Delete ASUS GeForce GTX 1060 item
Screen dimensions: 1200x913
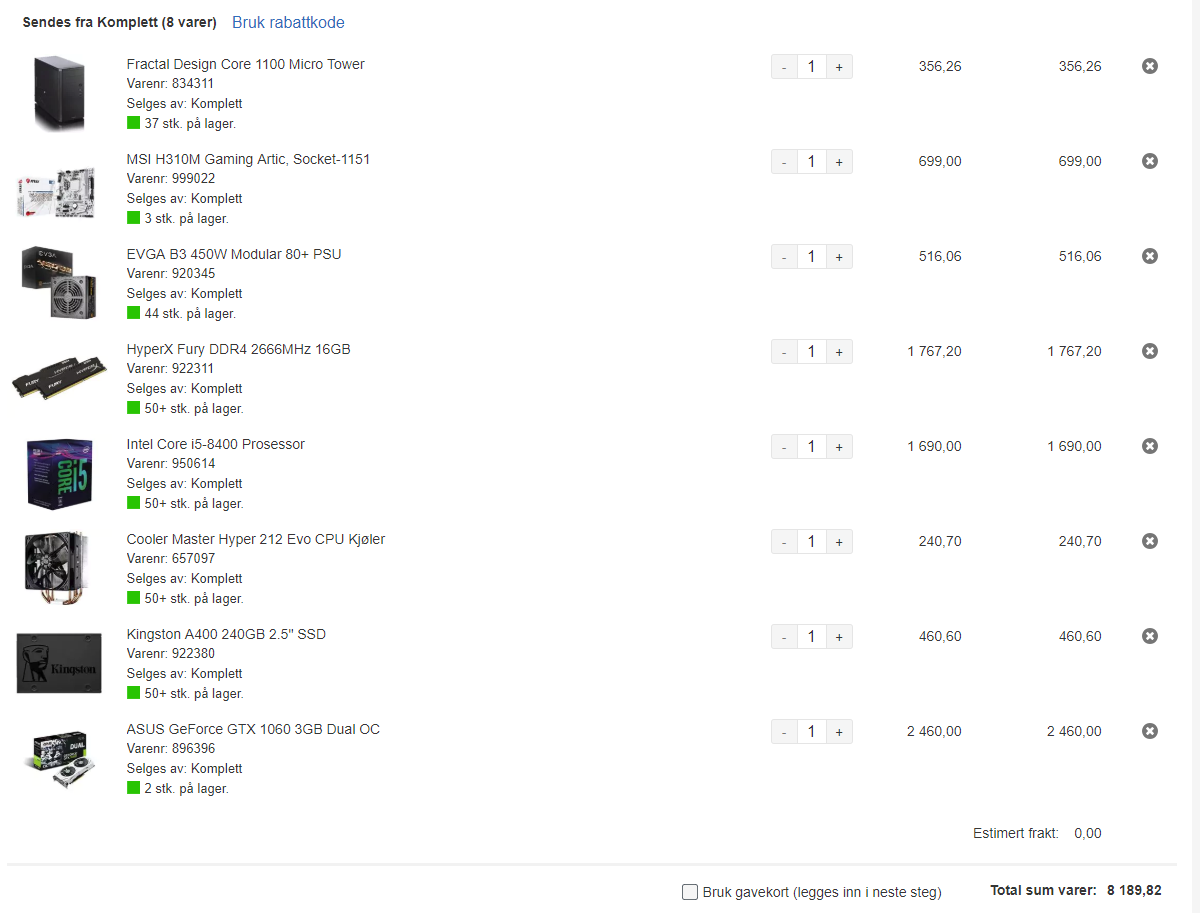point(1150,731)
